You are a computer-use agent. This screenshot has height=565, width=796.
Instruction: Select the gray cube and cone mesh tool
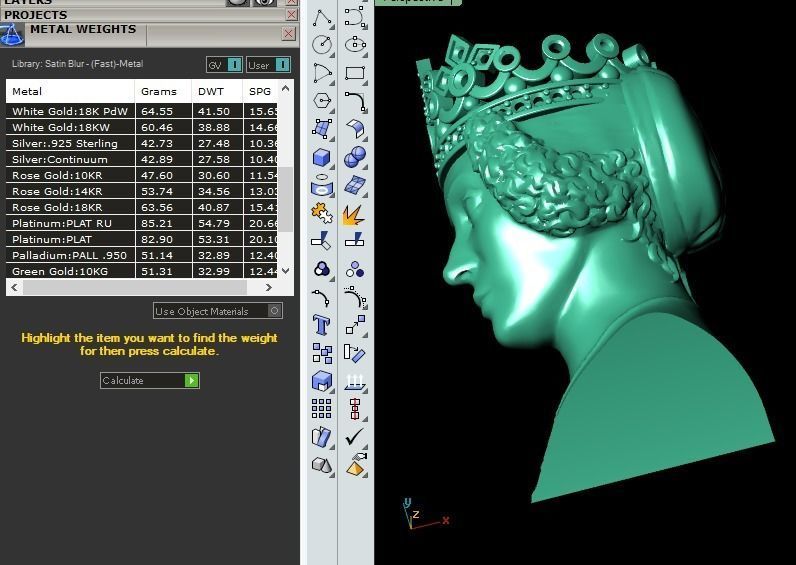click(x=322, y=465)
